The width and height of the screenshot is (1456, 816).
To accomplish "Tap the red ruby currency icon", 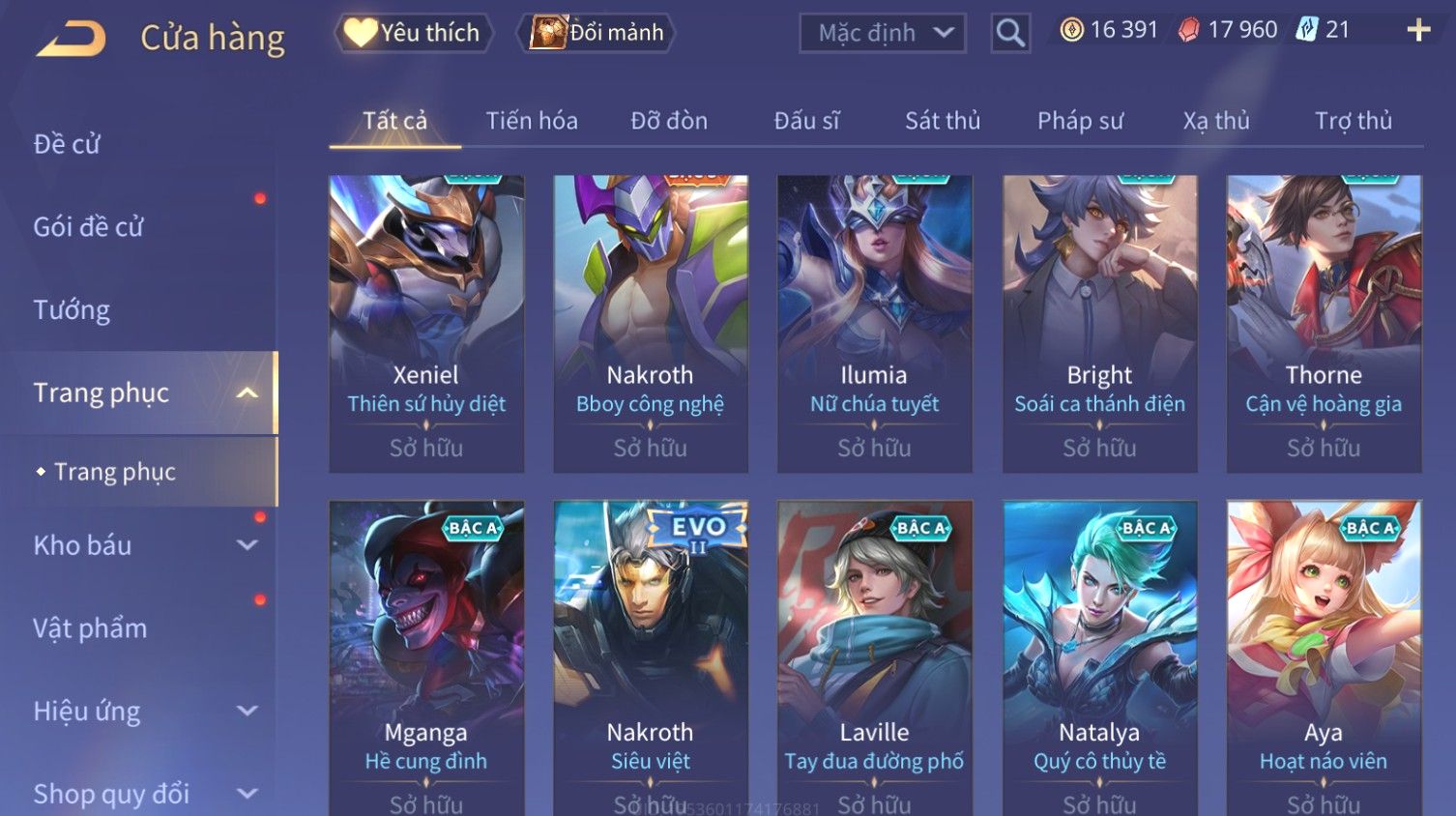I will pos(1189,31).
